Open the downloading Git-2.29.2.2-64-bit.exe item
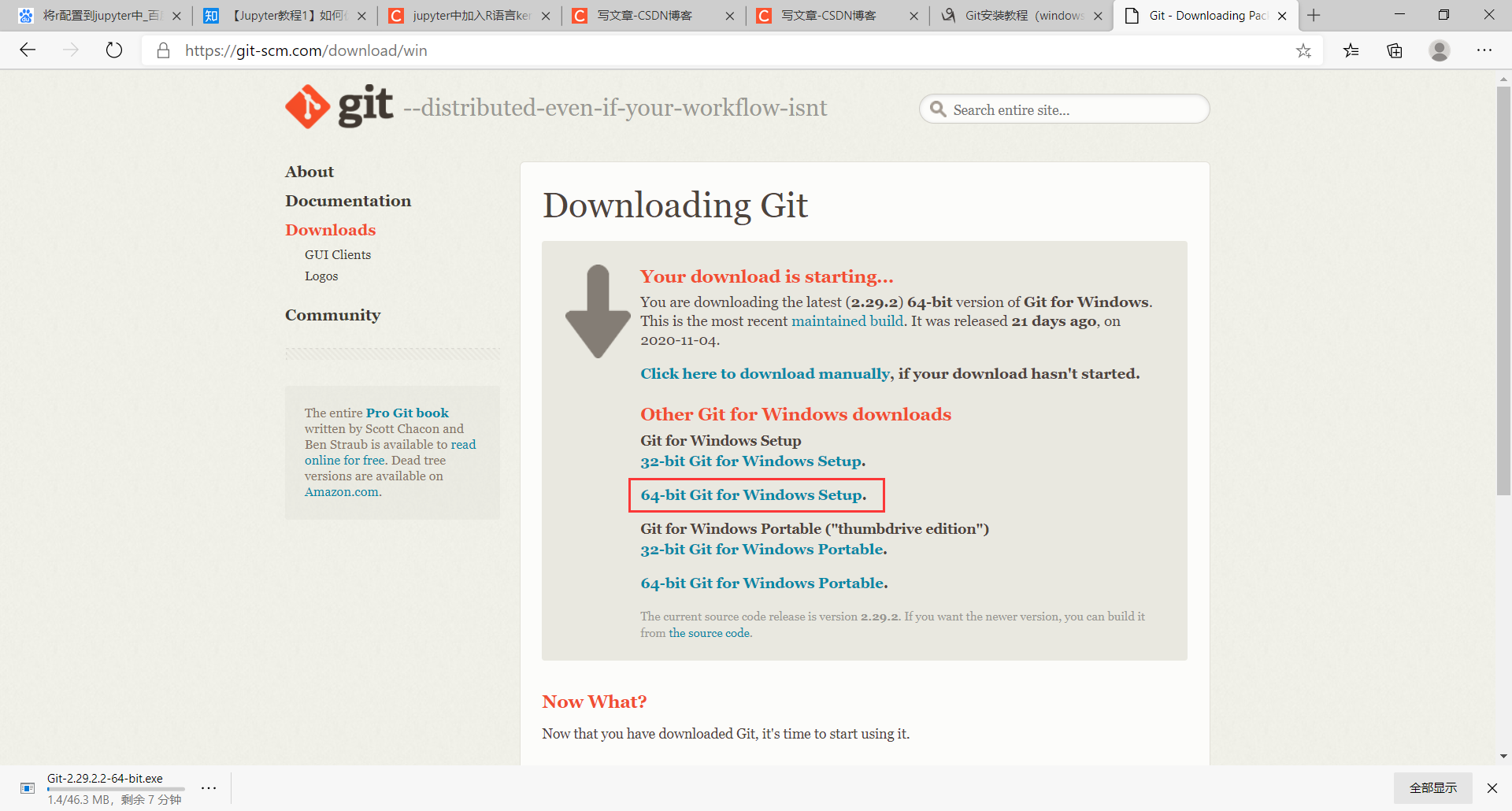The height and width of the screenshot is (811, 1512). (105, 778)
